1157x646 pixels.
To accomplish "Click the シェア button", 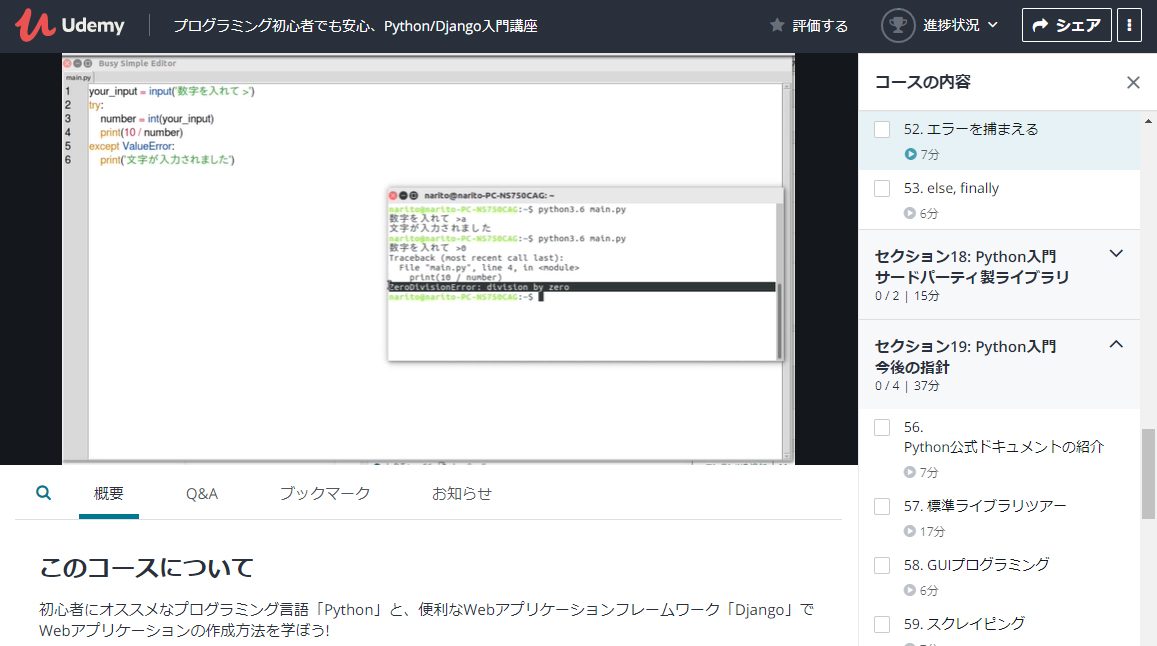I will pos(1066,25).
